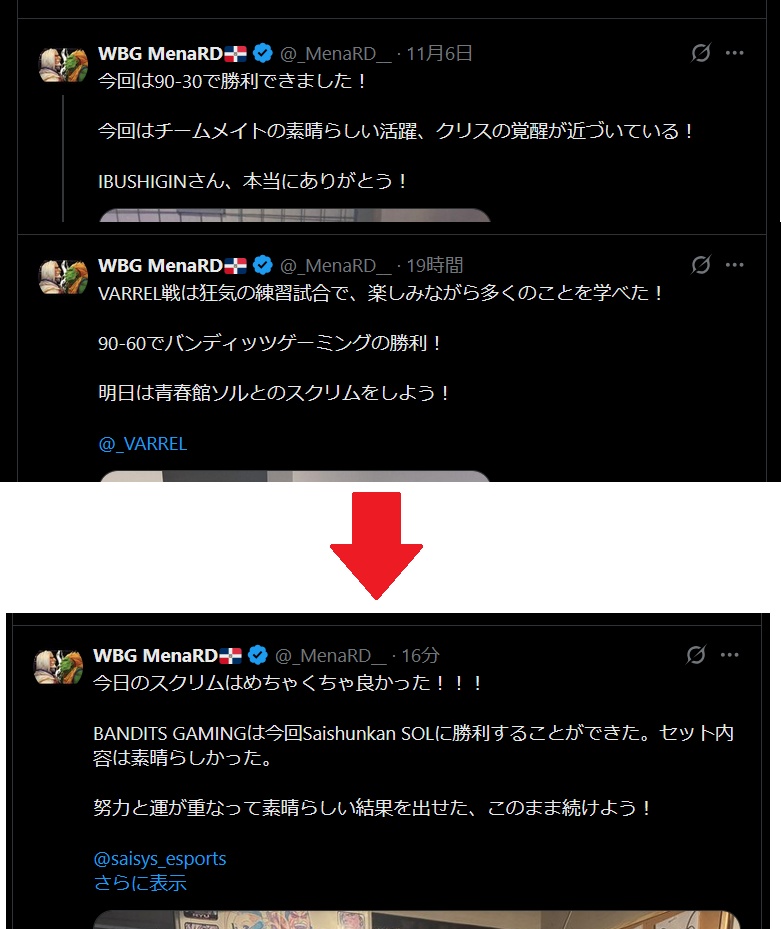
Task: Click Grok icon on 11月6日 tweet
Action: click(x=700, y=53)
